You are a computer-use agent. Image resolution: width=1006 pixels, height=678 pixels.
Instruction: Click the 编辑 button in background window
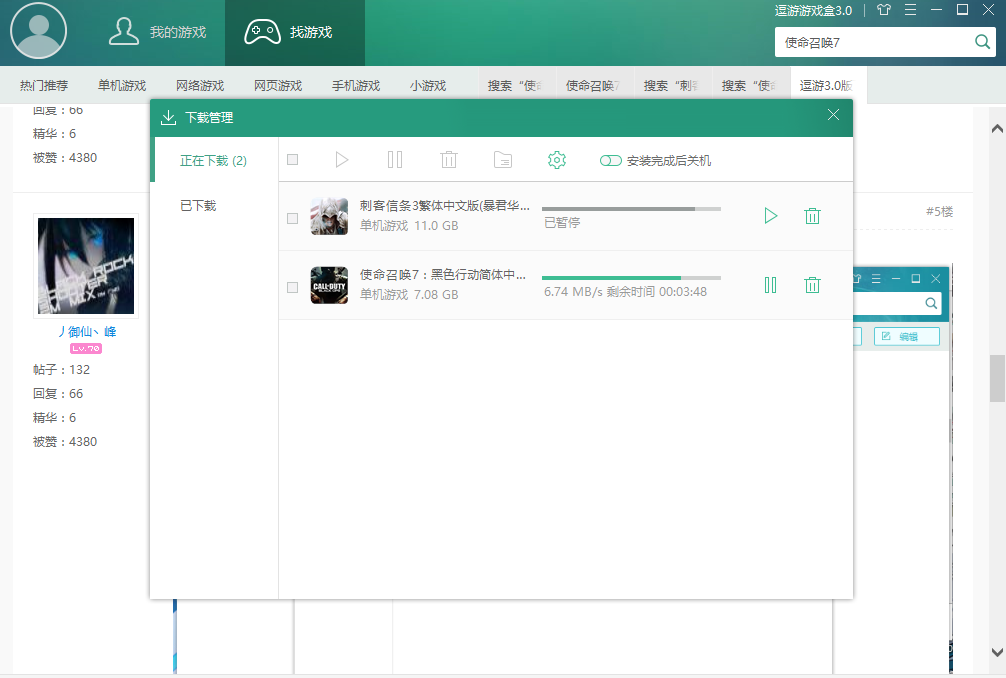click(x=907, y=336)
